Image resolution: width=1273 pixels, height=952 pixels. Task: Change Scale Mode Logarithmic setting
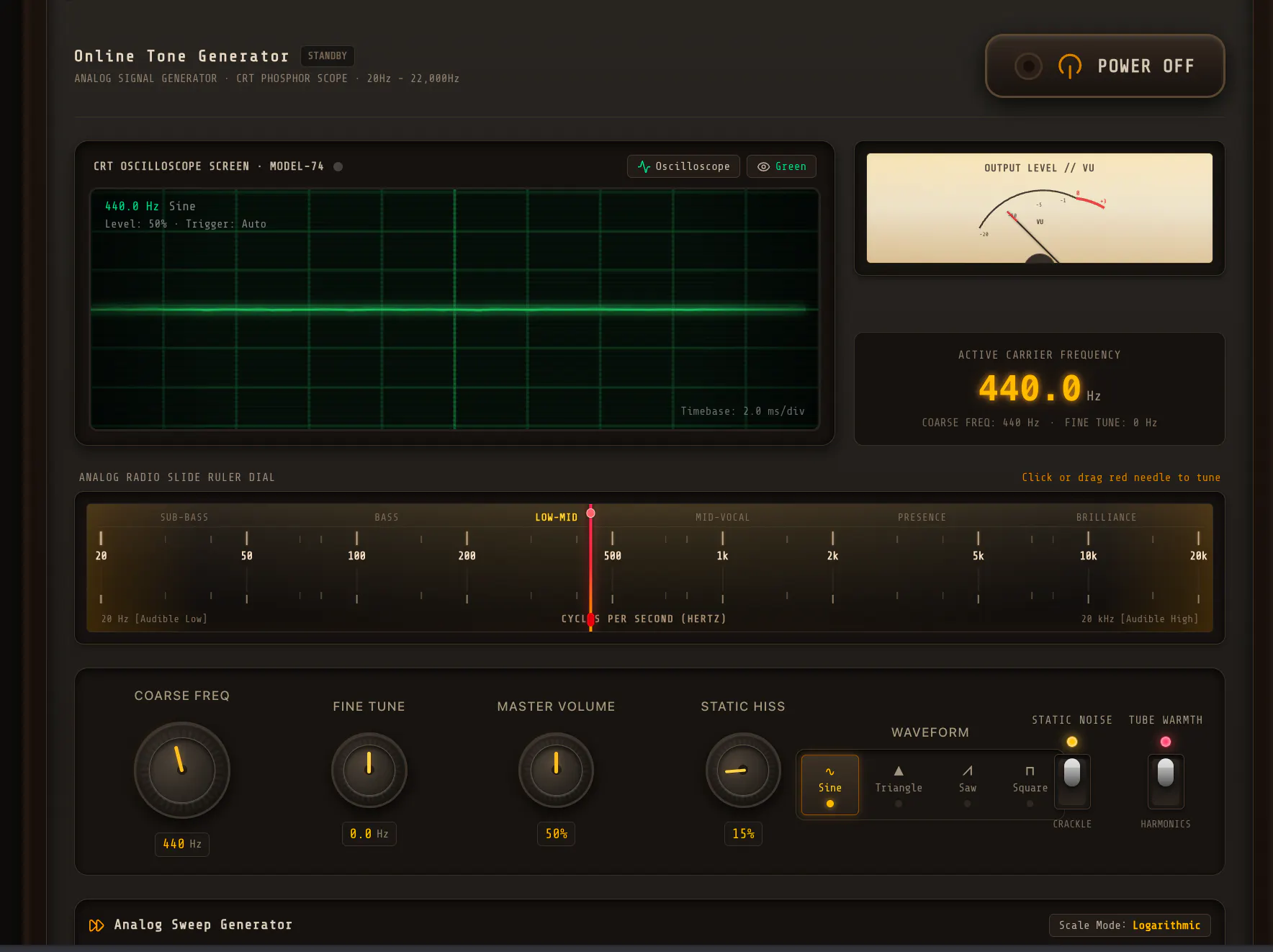[x=1130, y=925]
